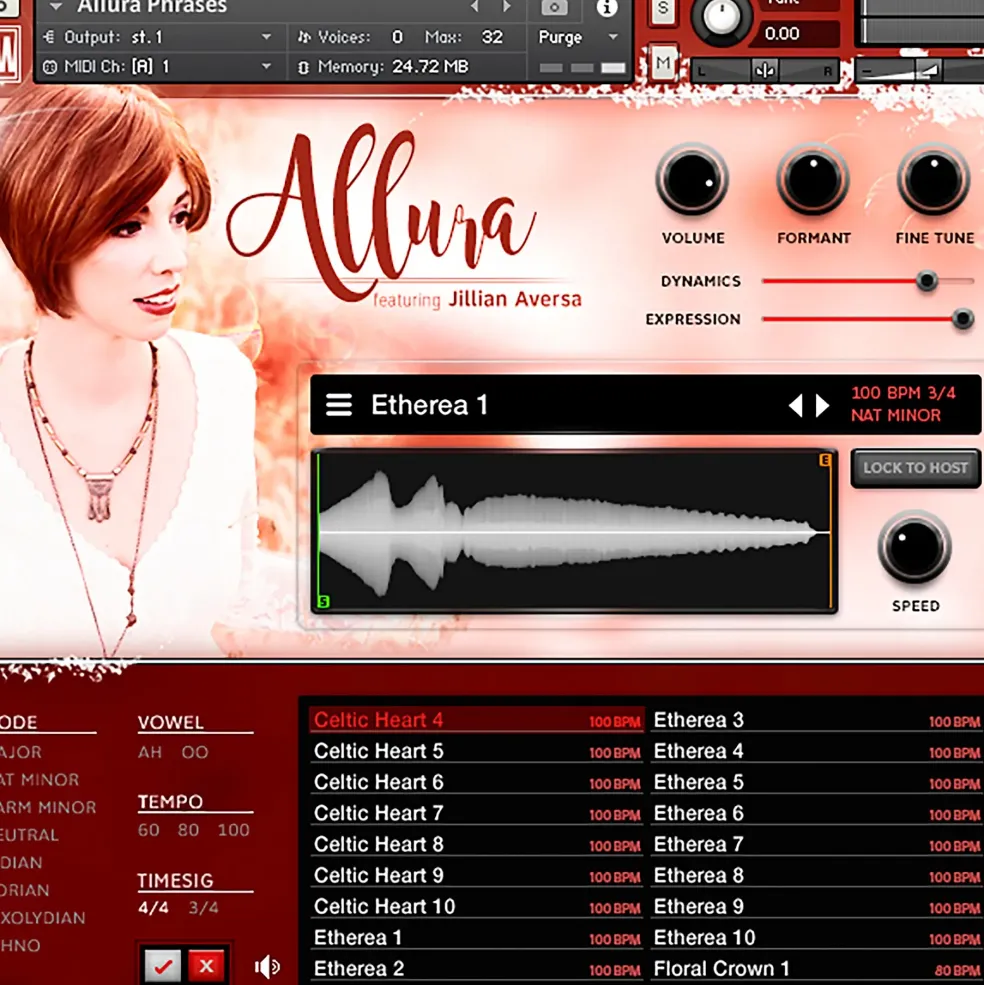The image size is (984, 985).
Task: Select Celtic Heart 10 phrase
Action: point(477,906)
